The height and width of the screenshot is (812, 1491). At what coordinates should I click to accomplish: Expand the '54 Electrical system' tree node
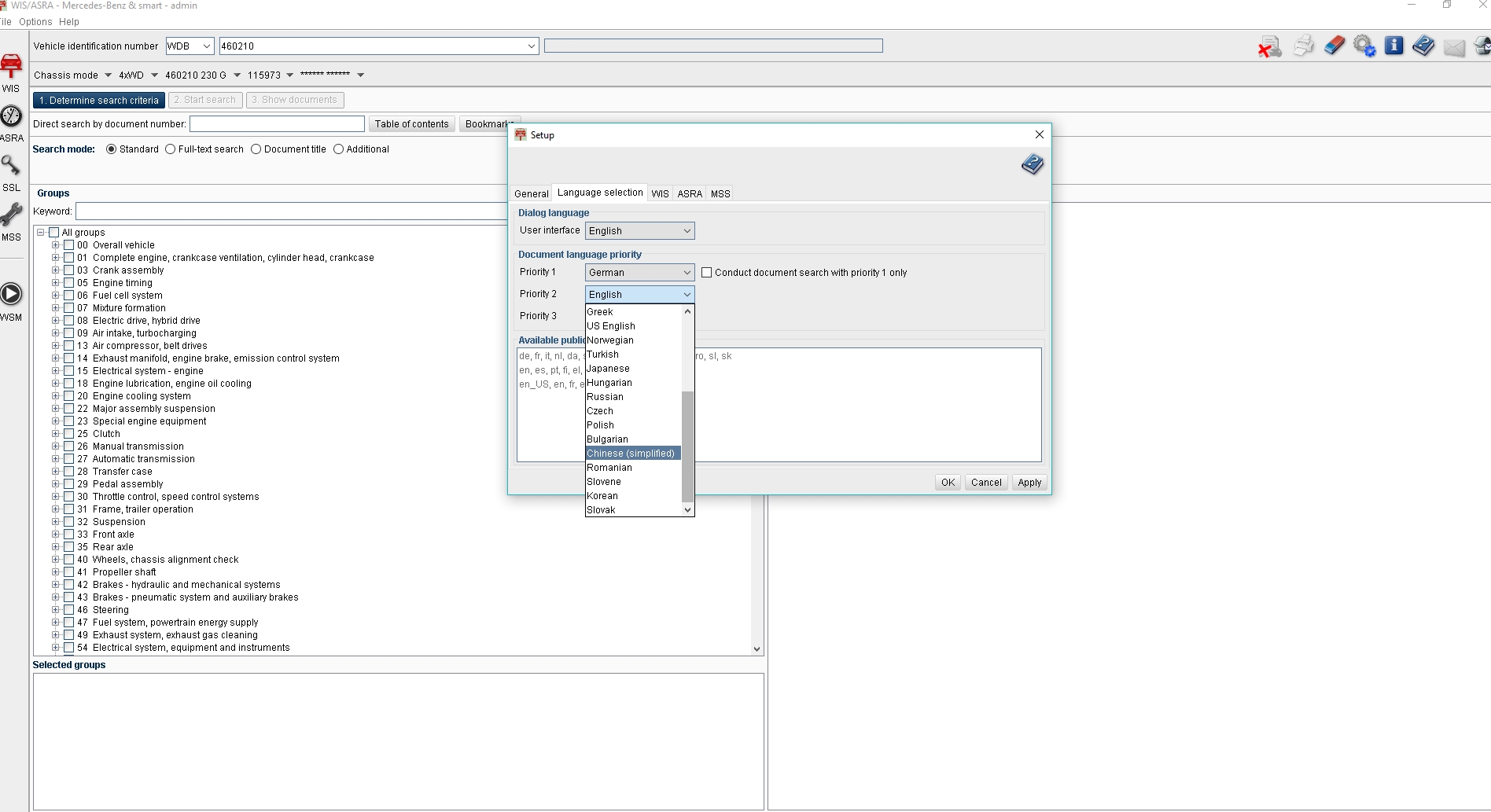tap(56, 648)
